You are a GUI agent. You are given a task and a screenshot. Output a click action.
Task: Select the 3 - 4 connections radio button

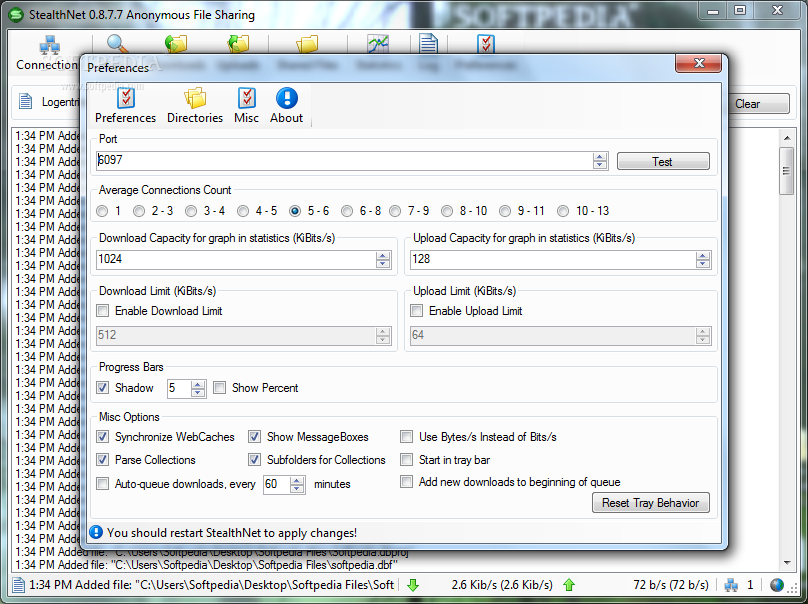(191, 211)
